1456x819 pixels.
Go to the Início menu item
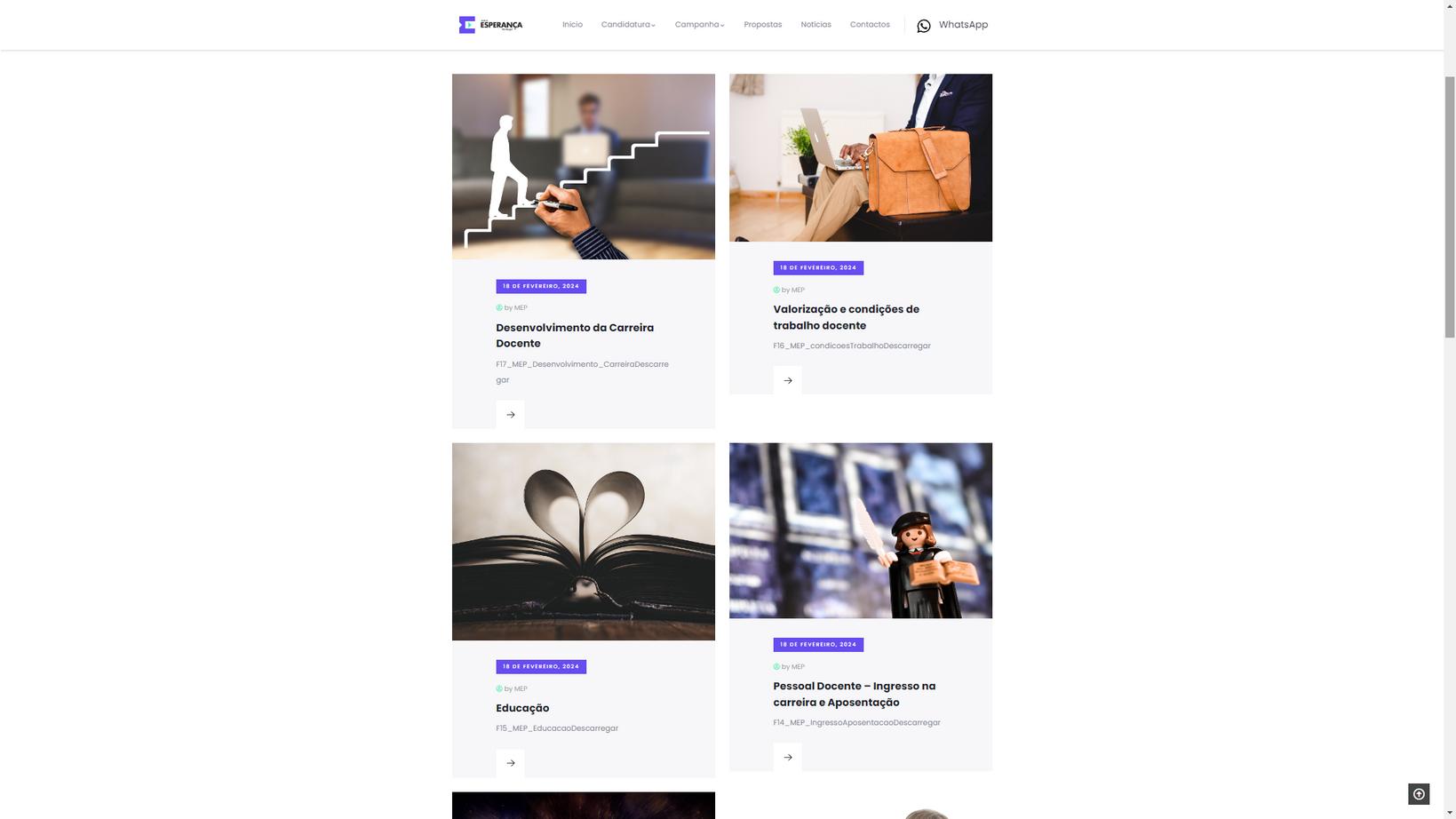click(x=572, y=25)
